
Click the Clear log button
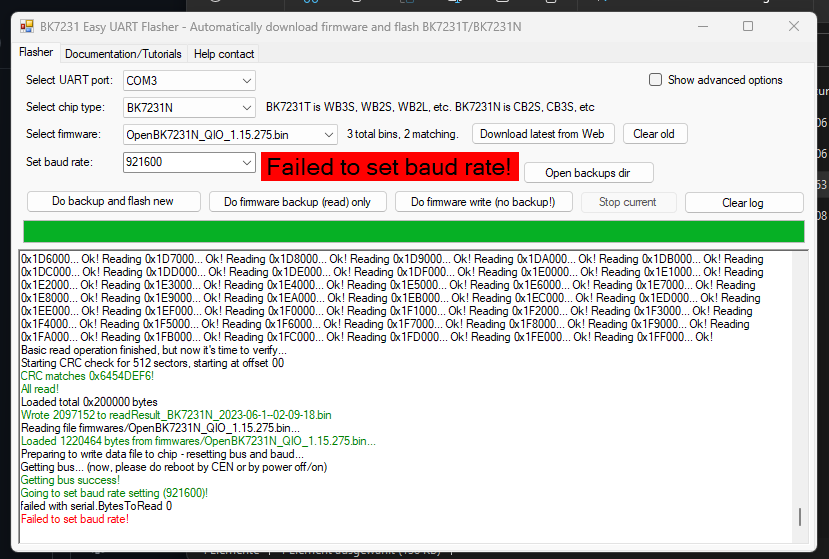click(x=743, y=203)
